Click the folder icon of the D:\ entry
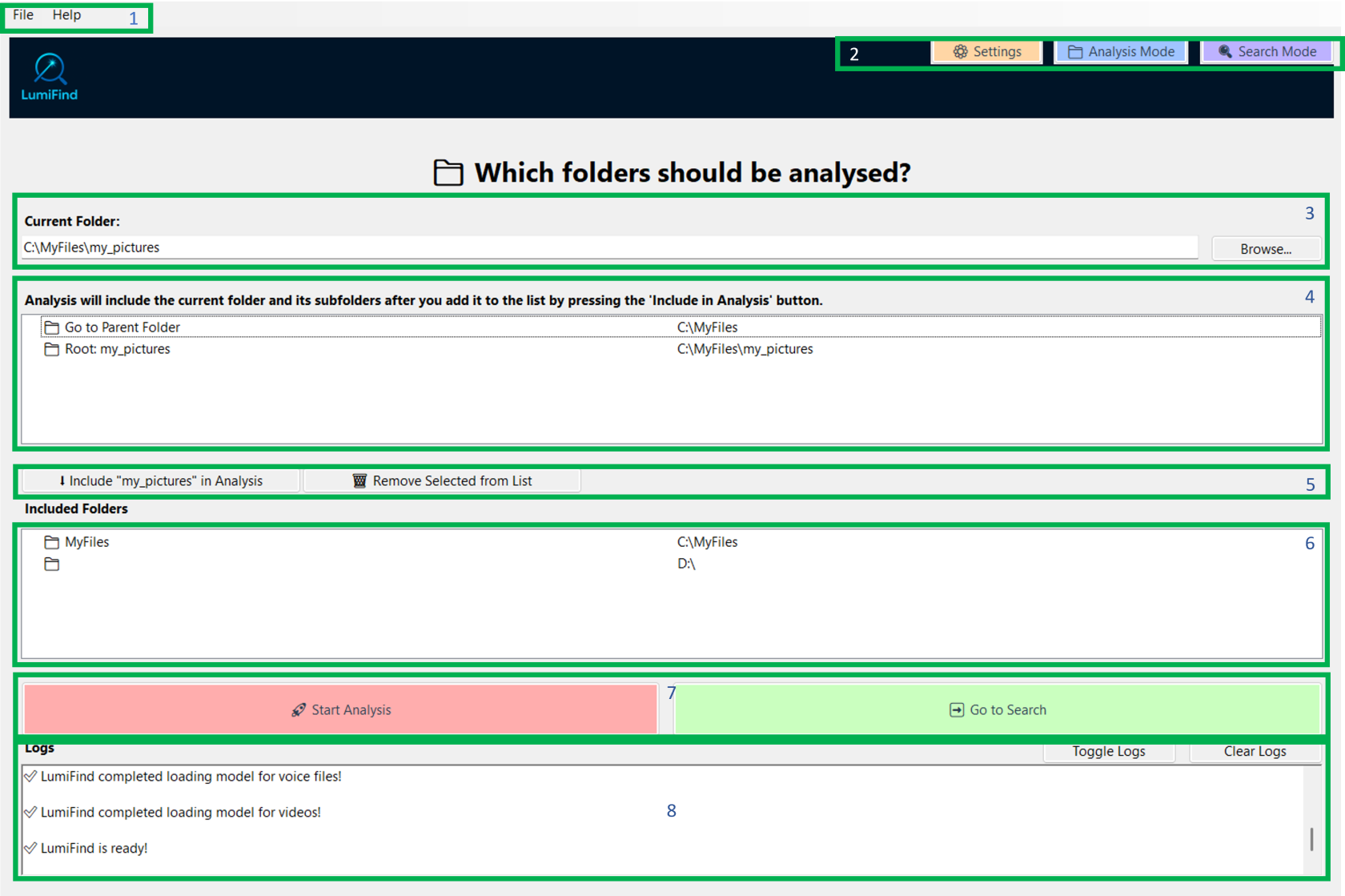The height and width of the screenshot is (896, 1345). point(52,564)
